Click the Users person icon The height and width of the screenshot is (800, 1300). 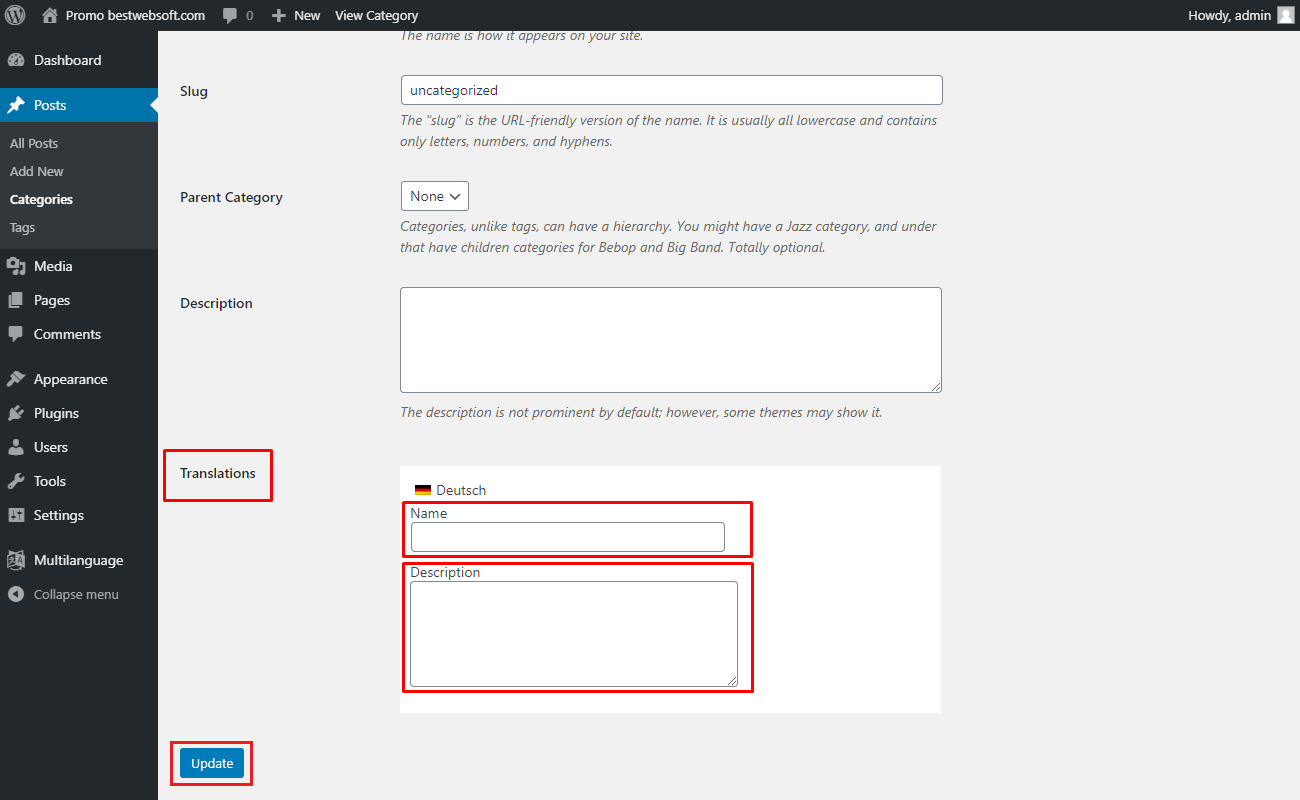[16, 447]
